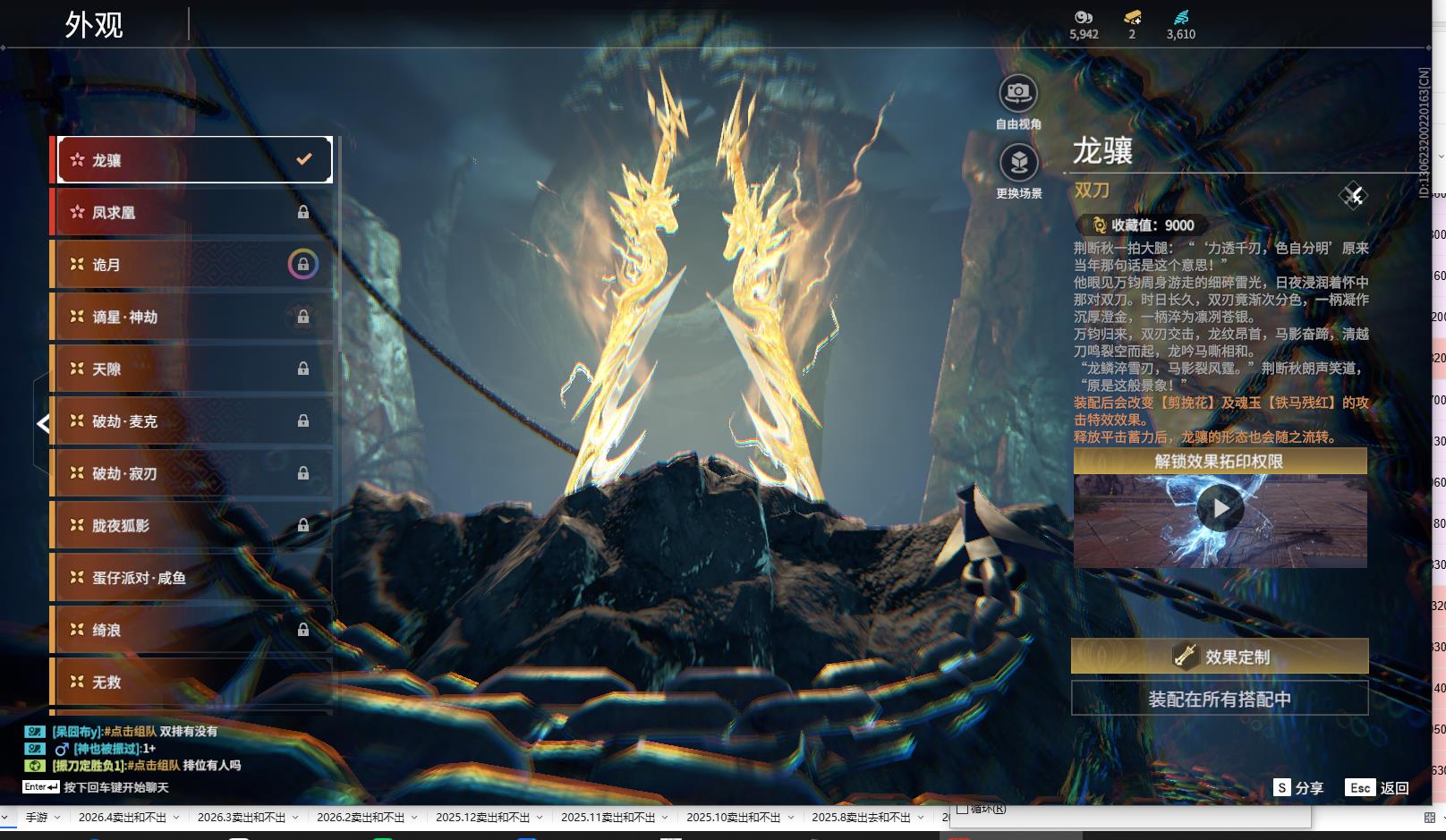Switch to the 2026.2卖出和不出 sheet tab
1446x840 pixels.
[x=361, y=818]
